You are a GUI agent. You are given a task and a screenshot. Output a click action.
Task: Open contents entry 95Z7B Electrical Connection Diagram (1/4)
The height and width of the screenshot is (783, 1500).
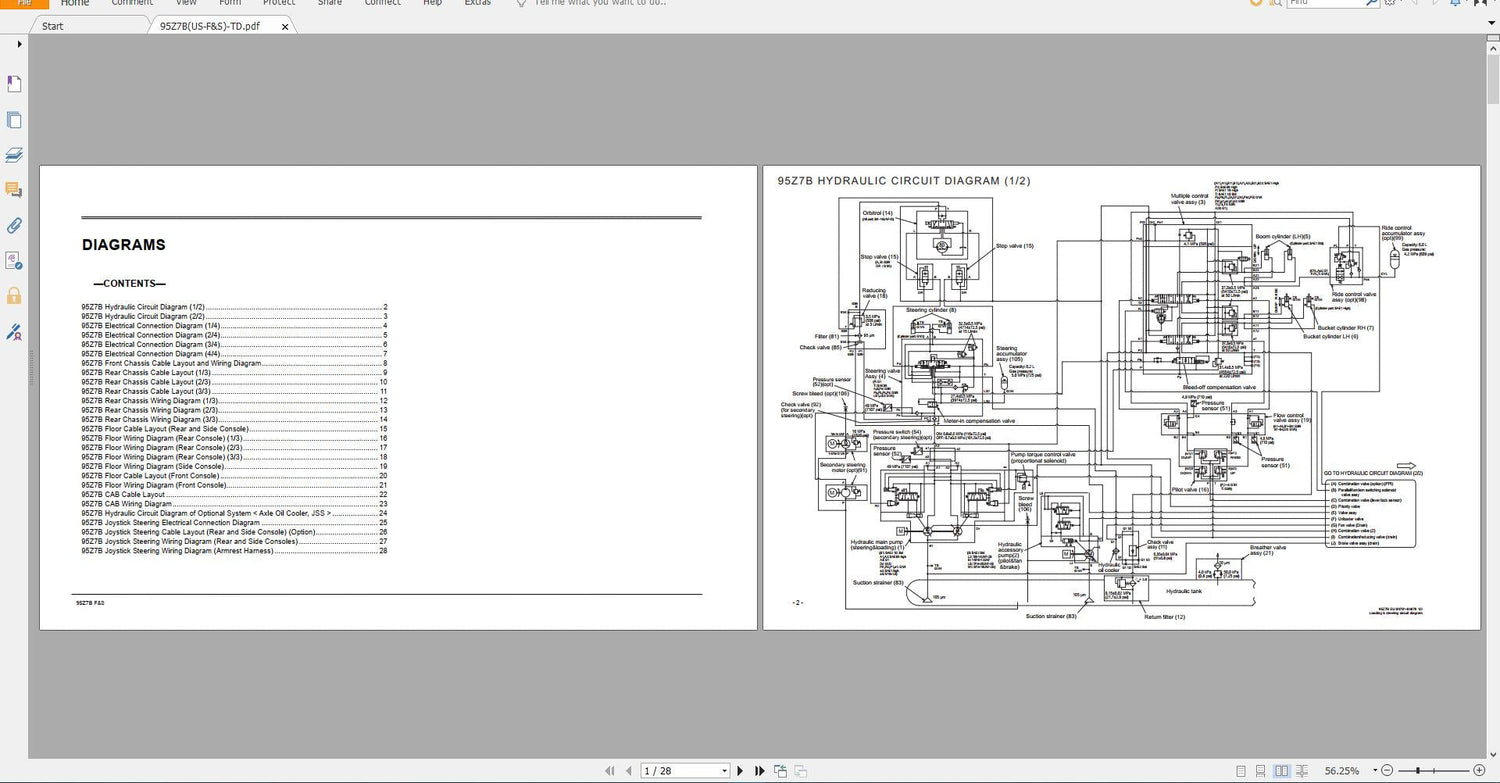click(234, 325)
